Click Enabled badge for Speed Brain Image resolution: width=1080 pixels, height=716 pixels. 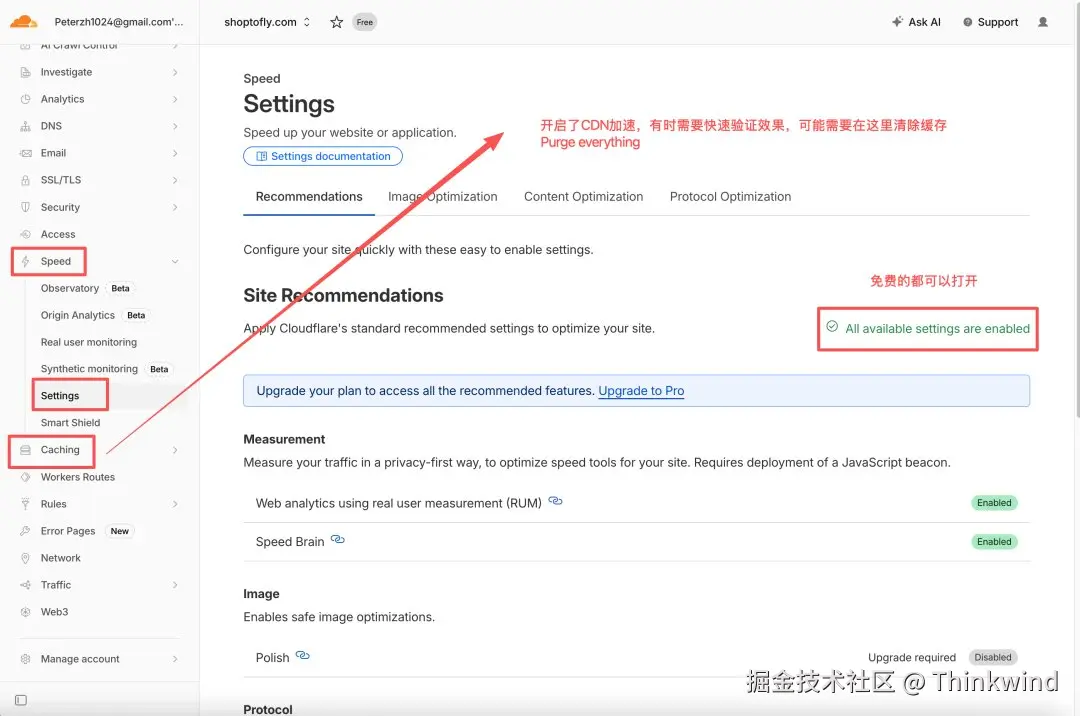994,542
